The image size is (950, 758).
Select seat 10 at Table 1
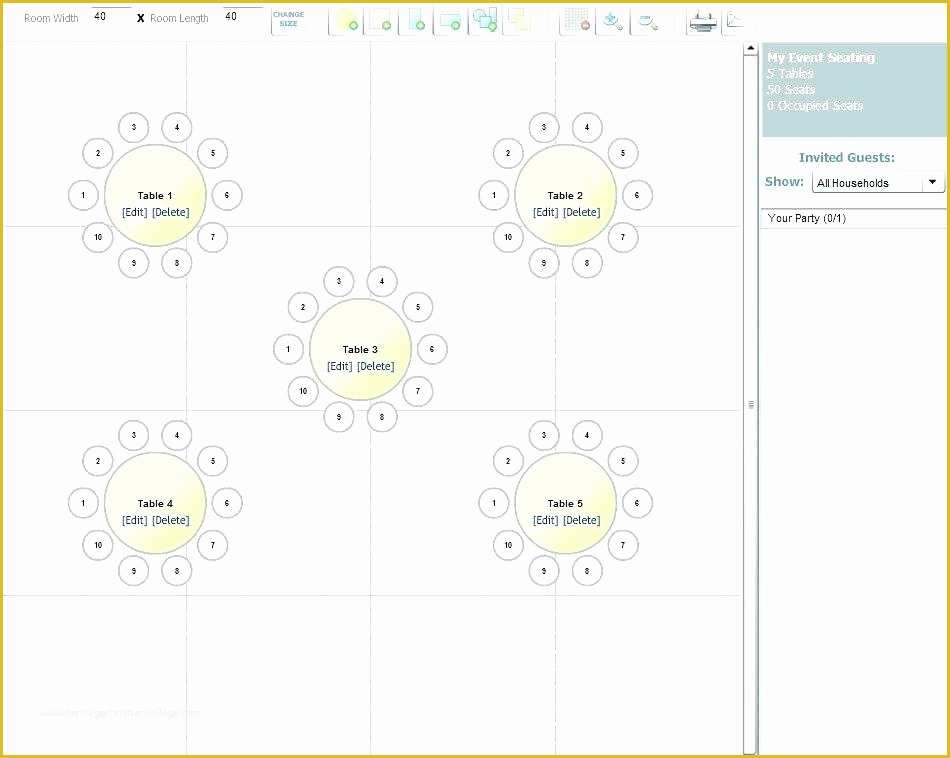[x=98, y=237]
